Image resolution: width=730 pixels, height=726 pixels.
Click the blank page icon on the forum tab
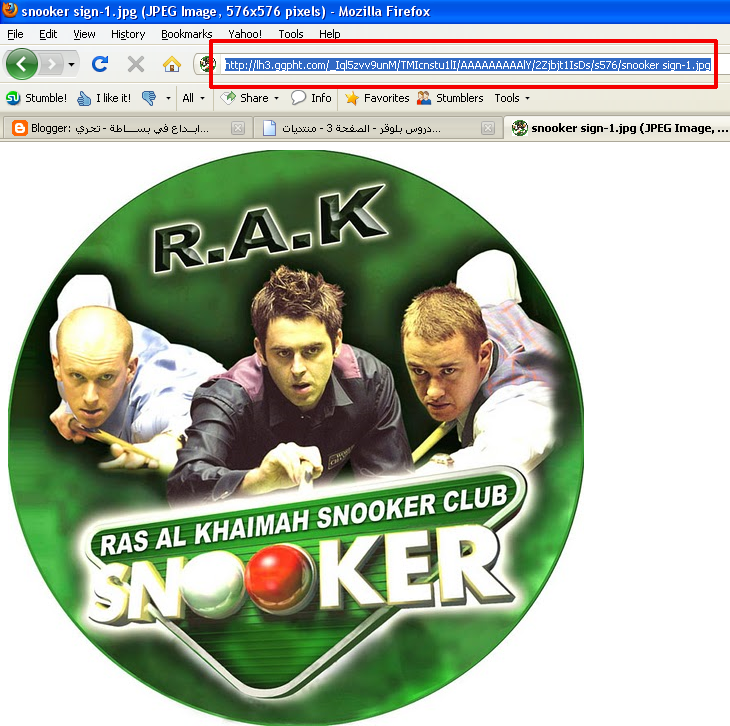(x=269, y=128)
